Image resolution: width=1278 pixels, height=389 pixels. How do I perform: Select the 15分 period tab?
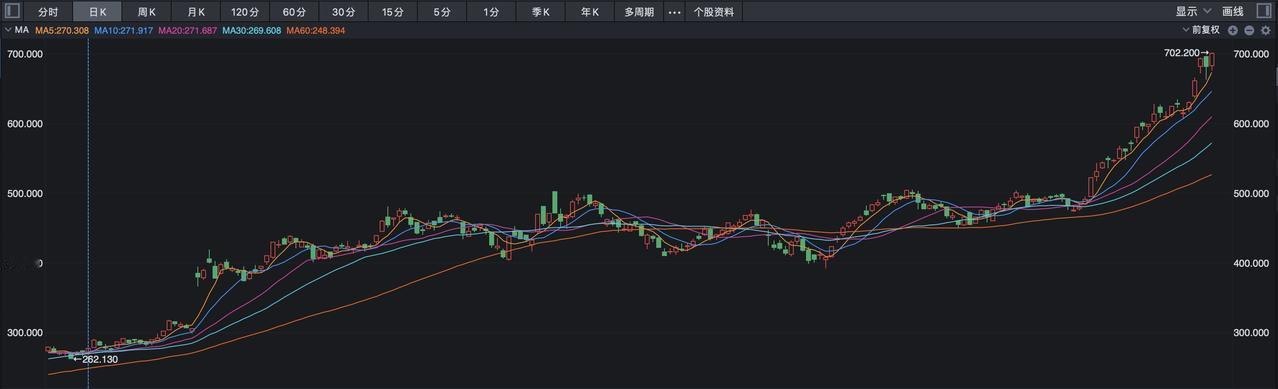(393, 12)
